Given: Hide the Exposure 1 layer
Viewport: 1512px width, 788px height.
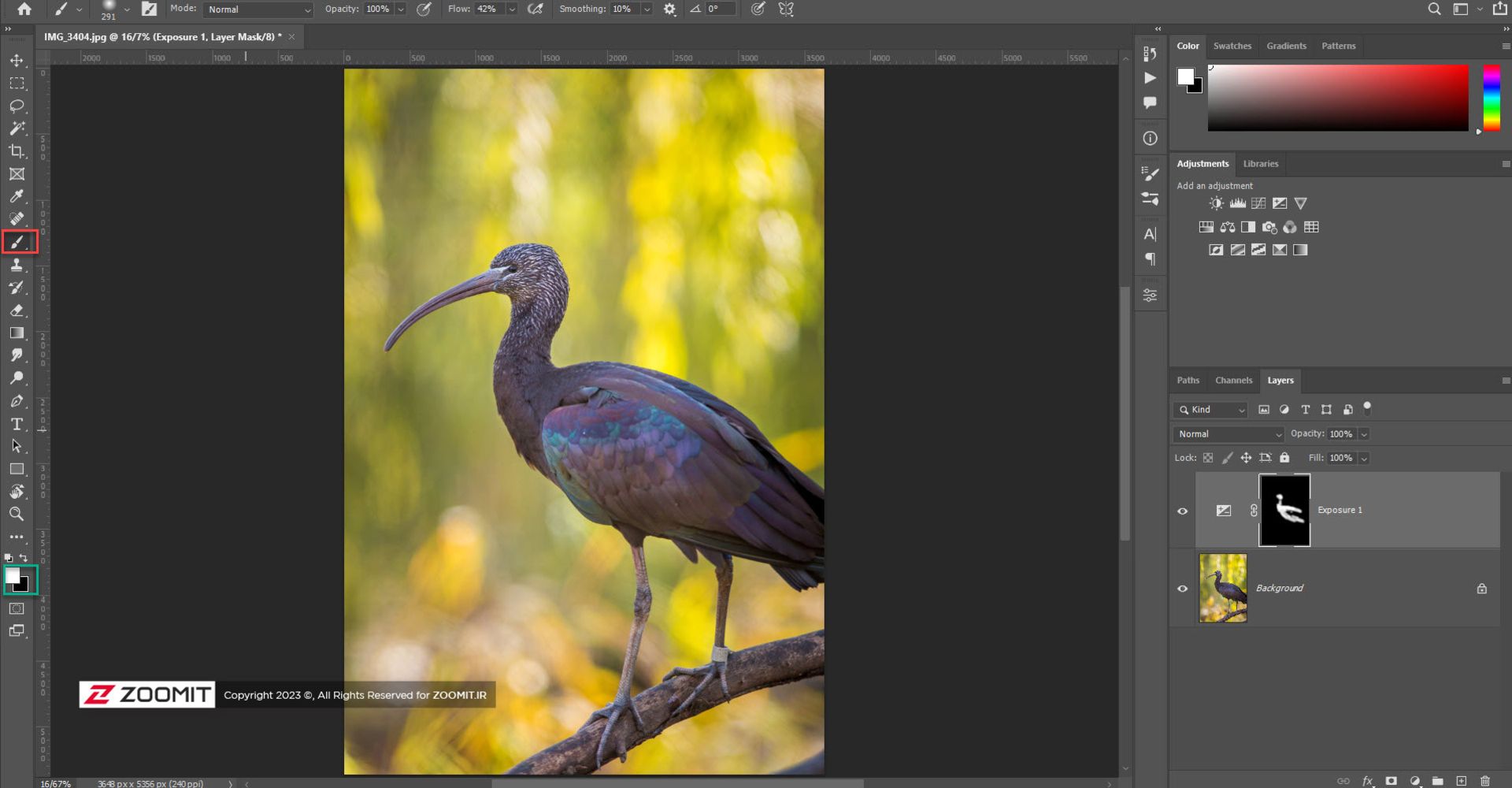Looking at the screenshot, I should point(1182,511).
